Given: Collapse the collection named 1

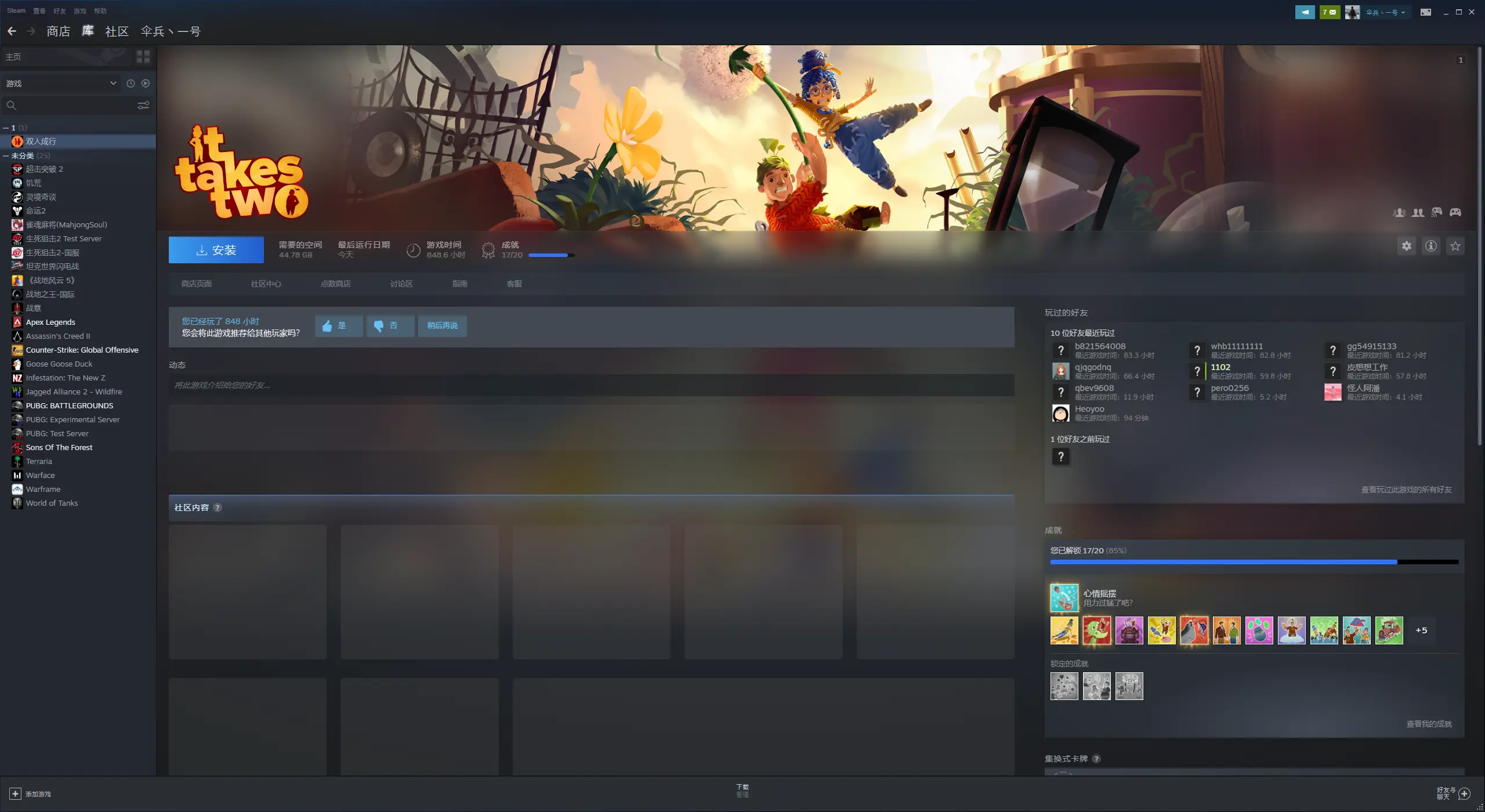Looking at the screenshot, I should (6, 128).
